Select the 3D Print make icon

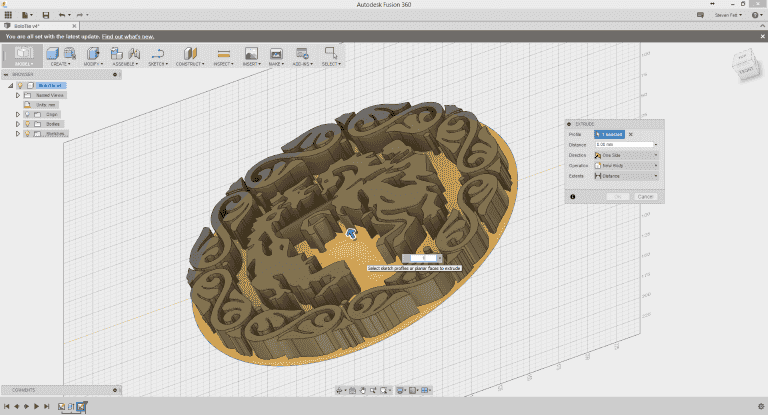point(276,53)
